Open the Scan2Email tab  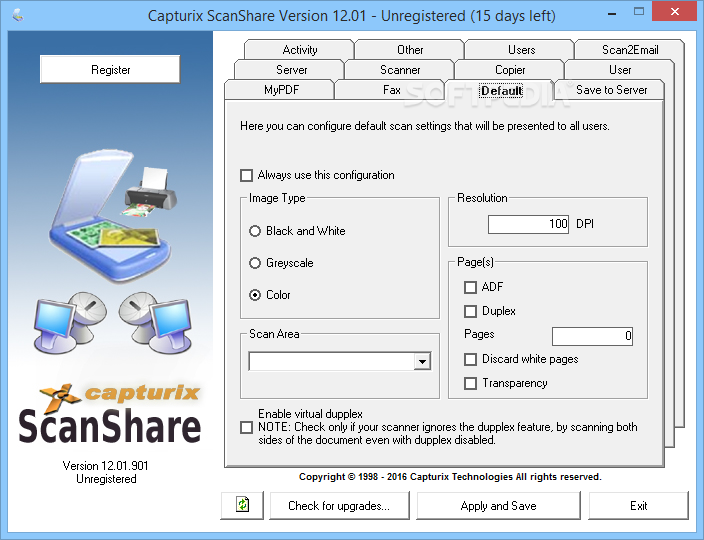coord(630,49)
